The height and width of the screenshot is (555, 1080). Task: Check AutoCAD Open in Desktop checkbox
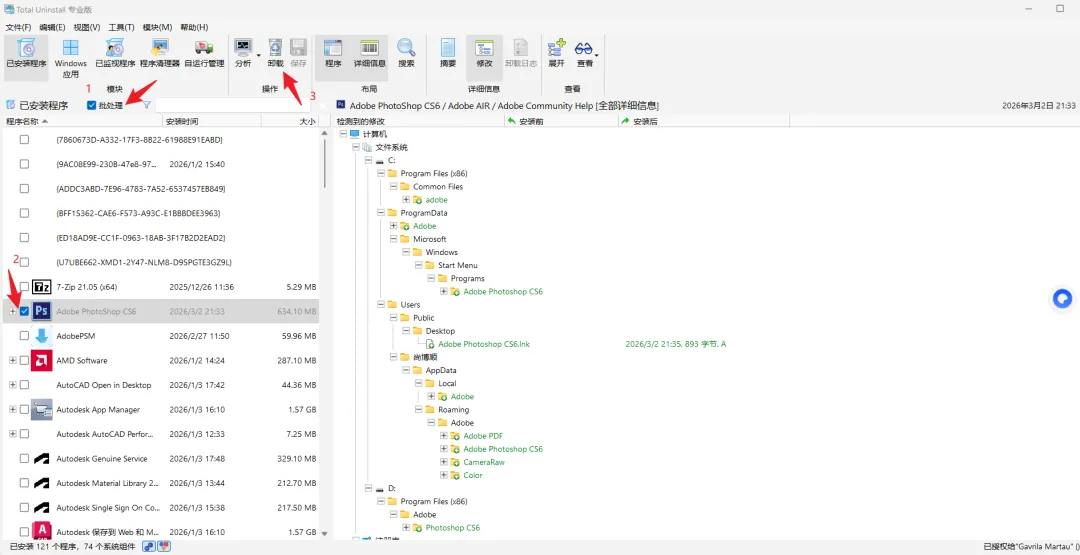[x=24, y=385]
